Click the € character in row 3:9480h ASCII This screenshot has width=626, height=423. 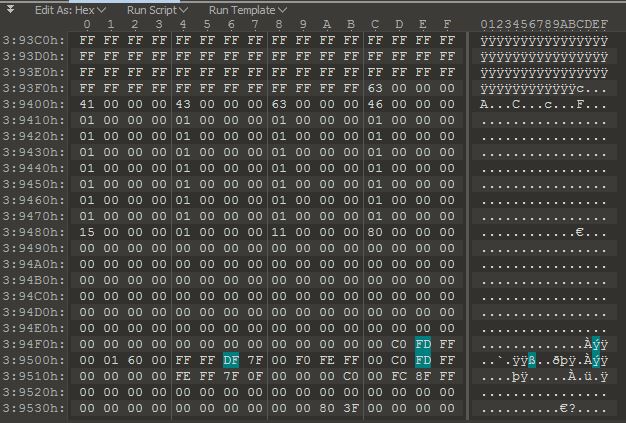(579, 232)
